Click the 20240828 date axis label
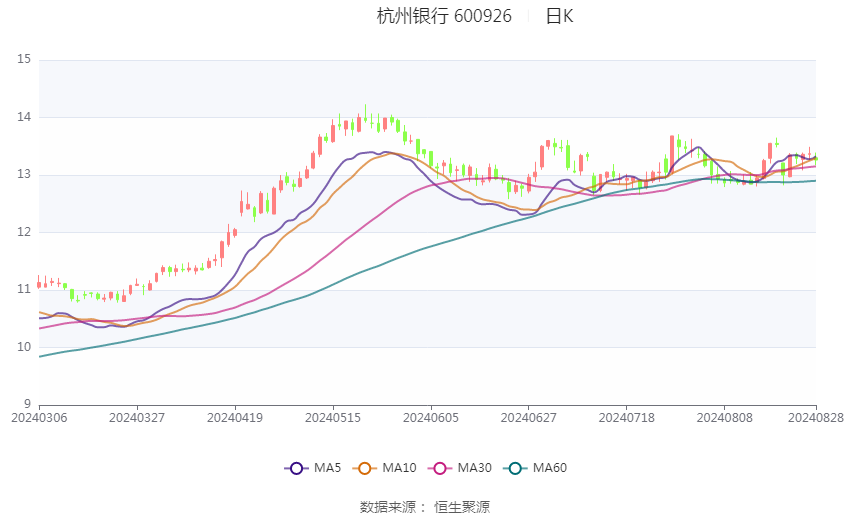Viewport: 850px width, 517px height. point(816,418)
